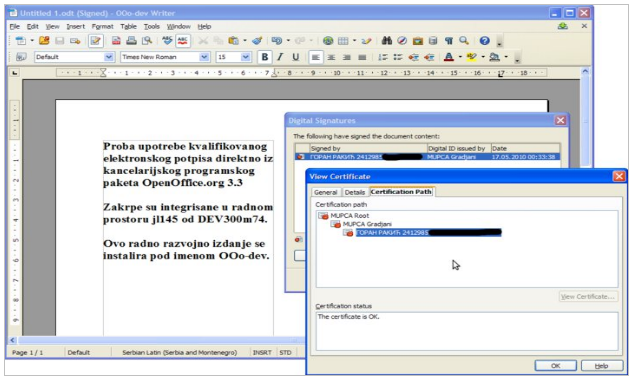632x377 pixels.
Task: Click the Print File Directly icon
Action: pyautogui.click(x=131, y=41)
